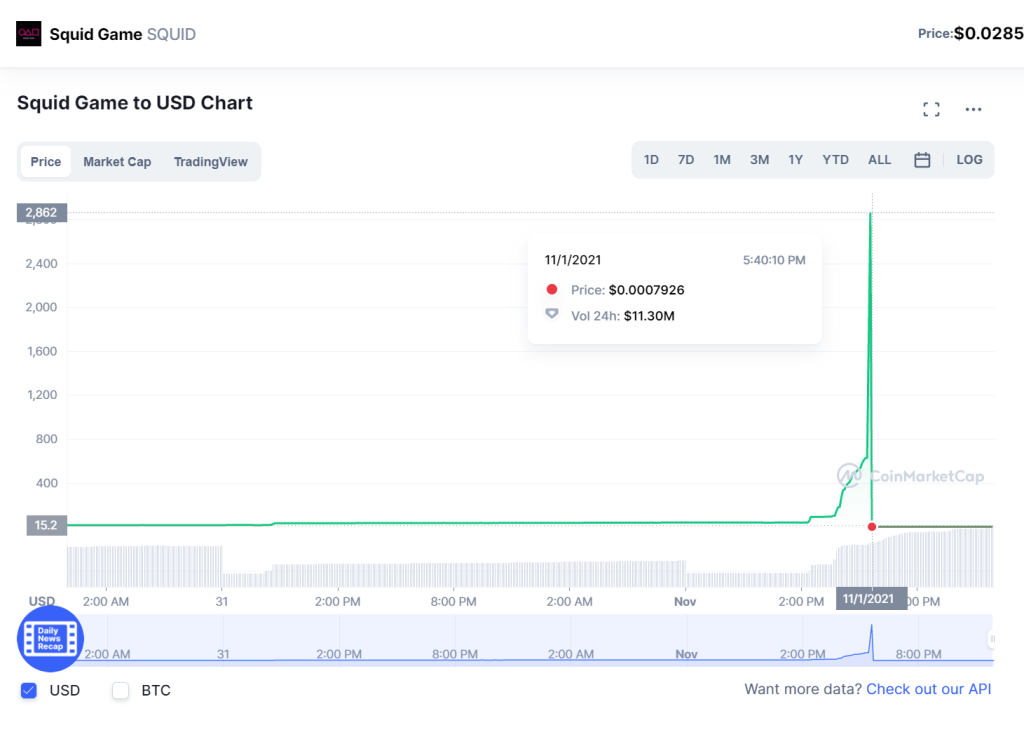Set chart range to 1Y
The height and width of the screenshot is (732, 1024).
click(795, 160)
